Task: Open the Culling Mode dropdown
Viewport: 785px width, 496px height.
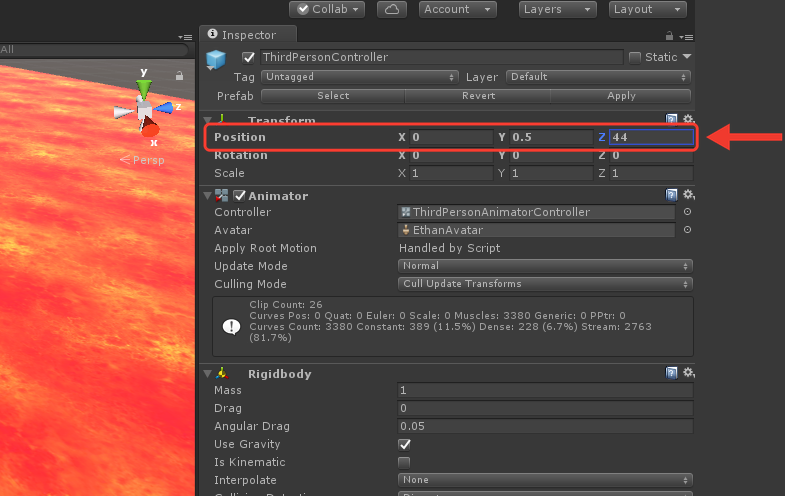Action: click(x=545, y=284)
